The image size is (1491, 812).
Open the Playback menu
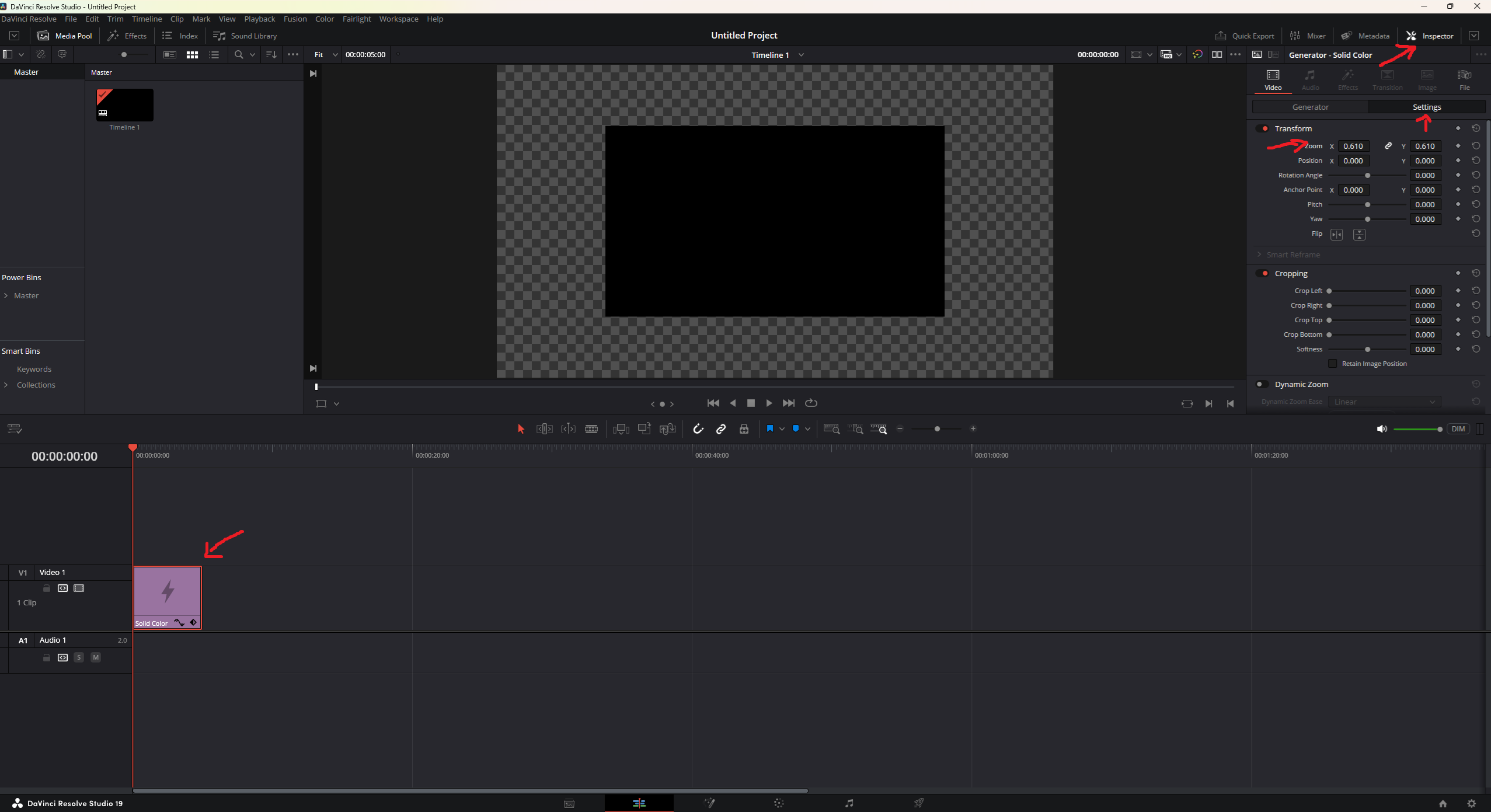(259, 19)
